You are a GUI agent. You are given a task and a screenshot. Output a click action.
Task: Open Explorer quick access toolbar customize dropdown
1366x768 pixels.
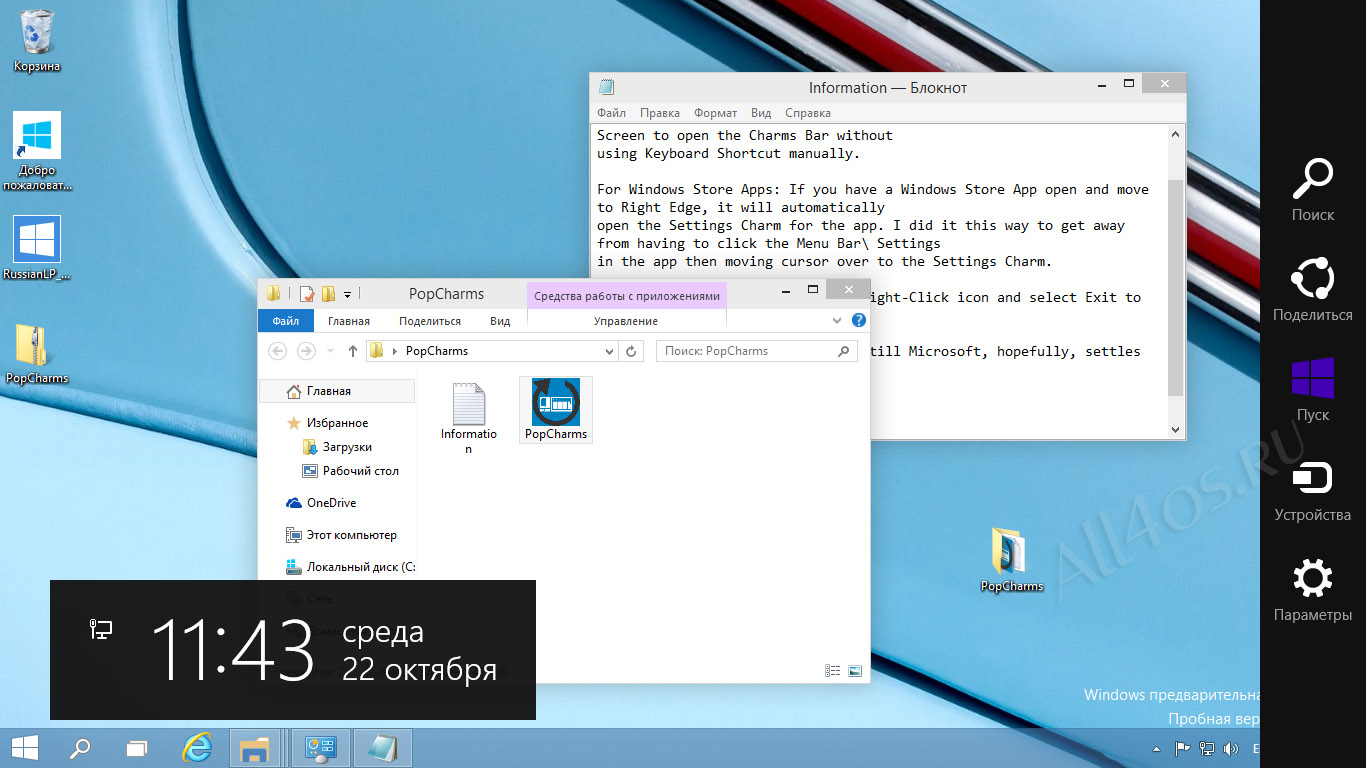click(x=347, y=294)
